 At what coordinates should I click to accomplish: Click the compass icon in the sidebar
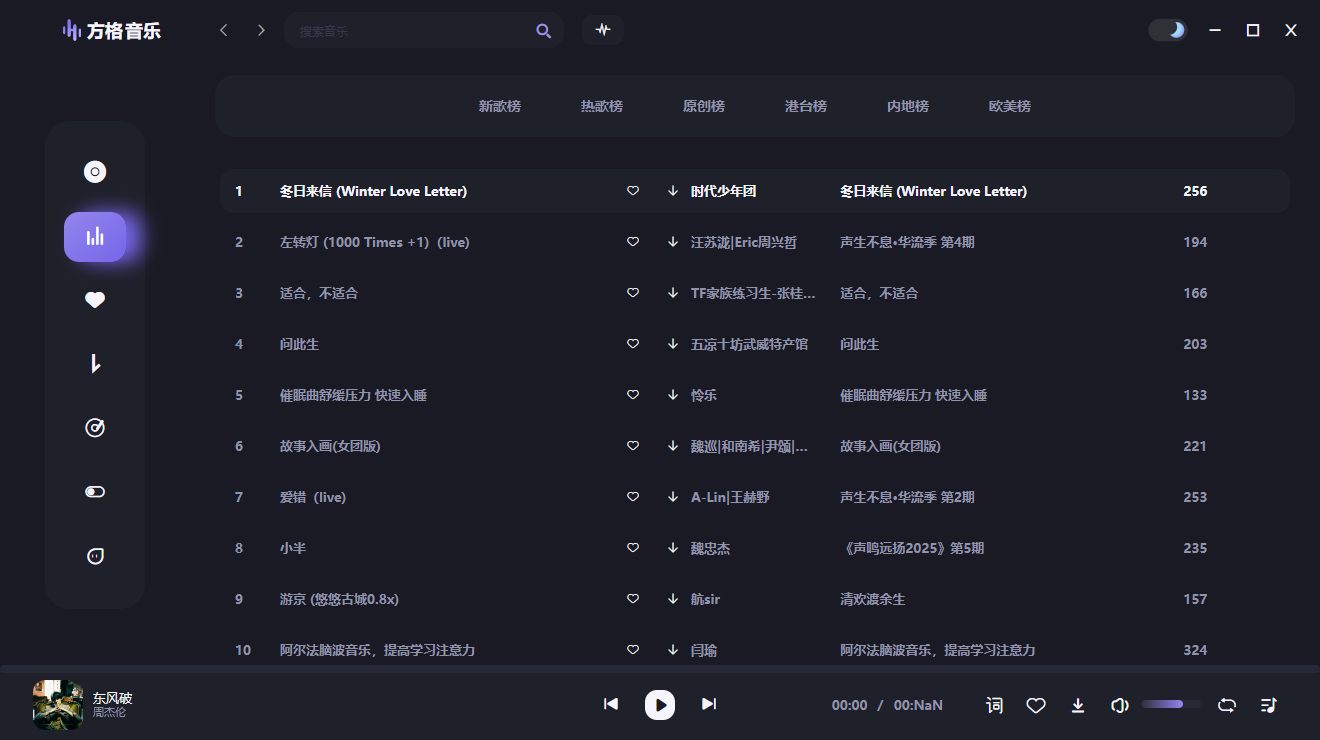tap(94, 427)
